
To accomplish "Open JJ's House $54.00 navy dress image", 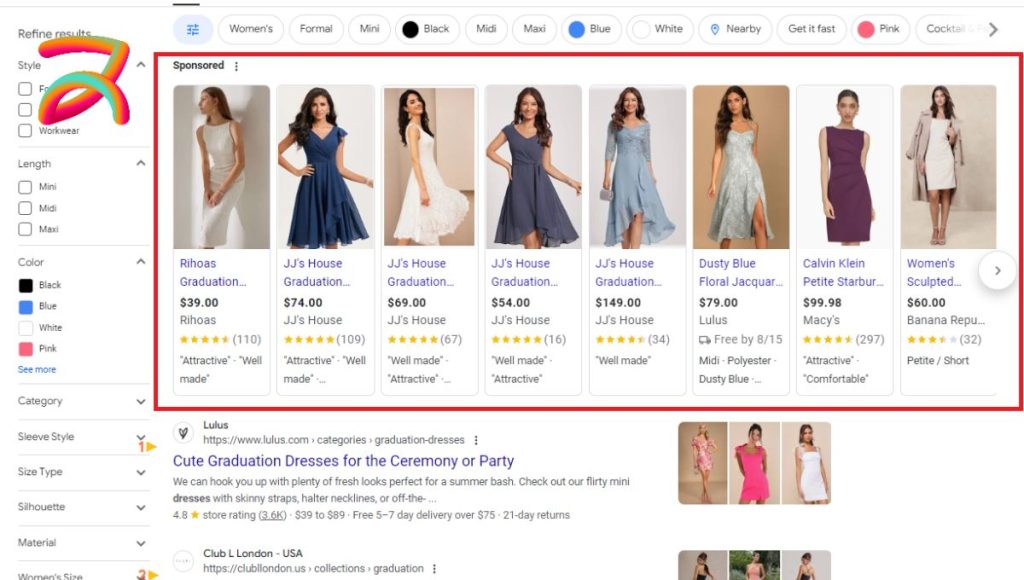I will pos(533,167).
